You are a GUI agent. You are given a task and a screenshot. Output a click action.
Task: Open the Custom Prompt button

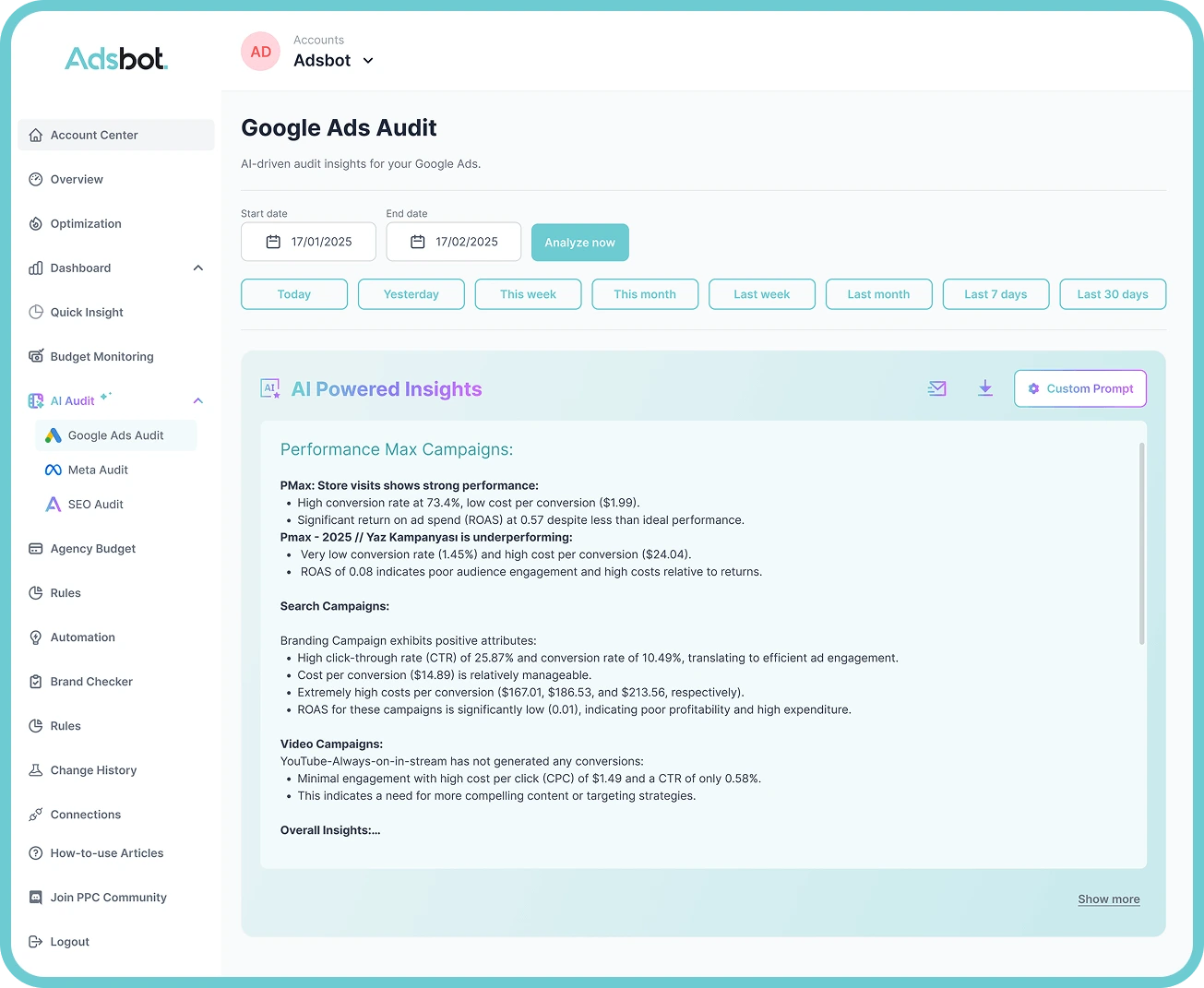click(1079, 388)
